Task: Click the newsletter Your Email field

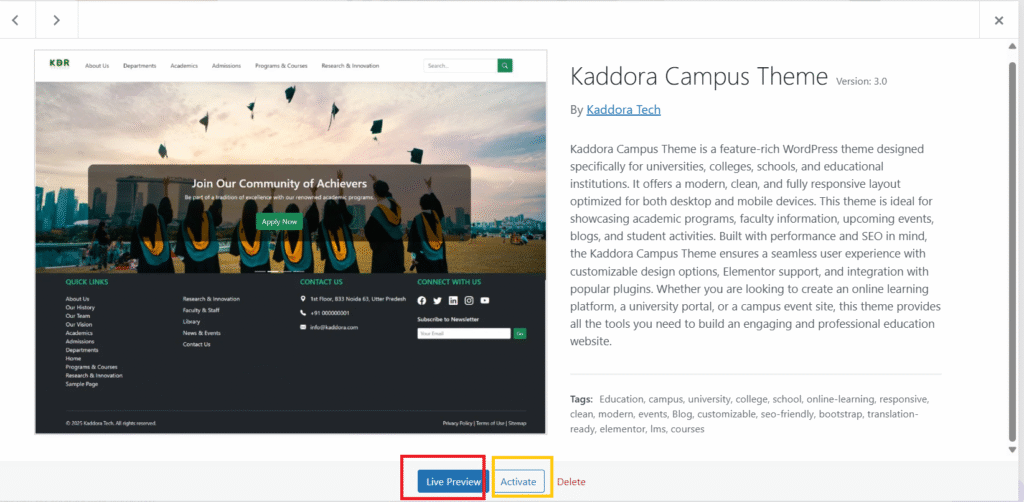Action: click(464, 333)
